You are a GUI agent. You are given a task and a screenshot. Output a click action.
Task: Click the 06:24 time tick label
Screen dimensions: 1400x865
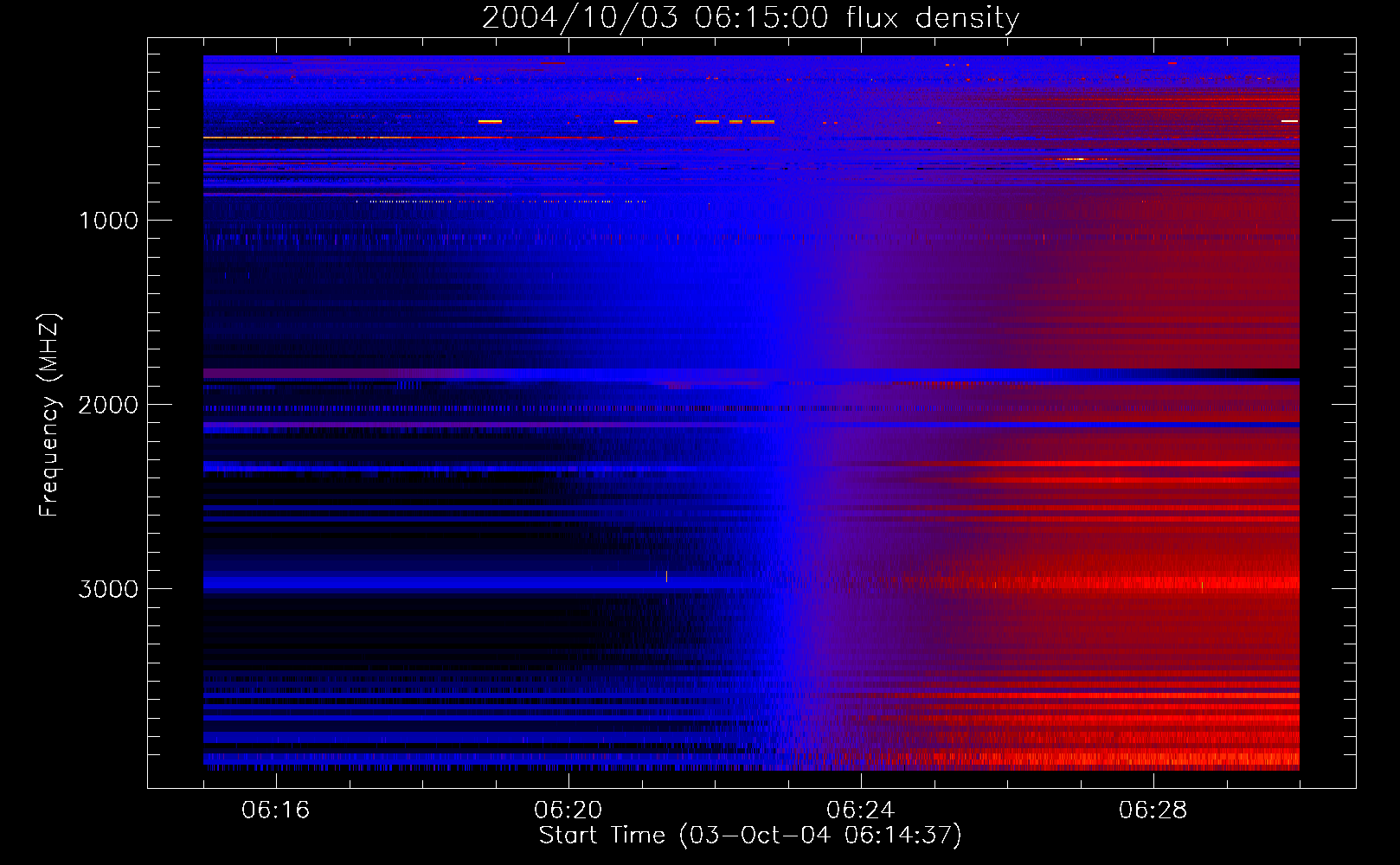861,811
